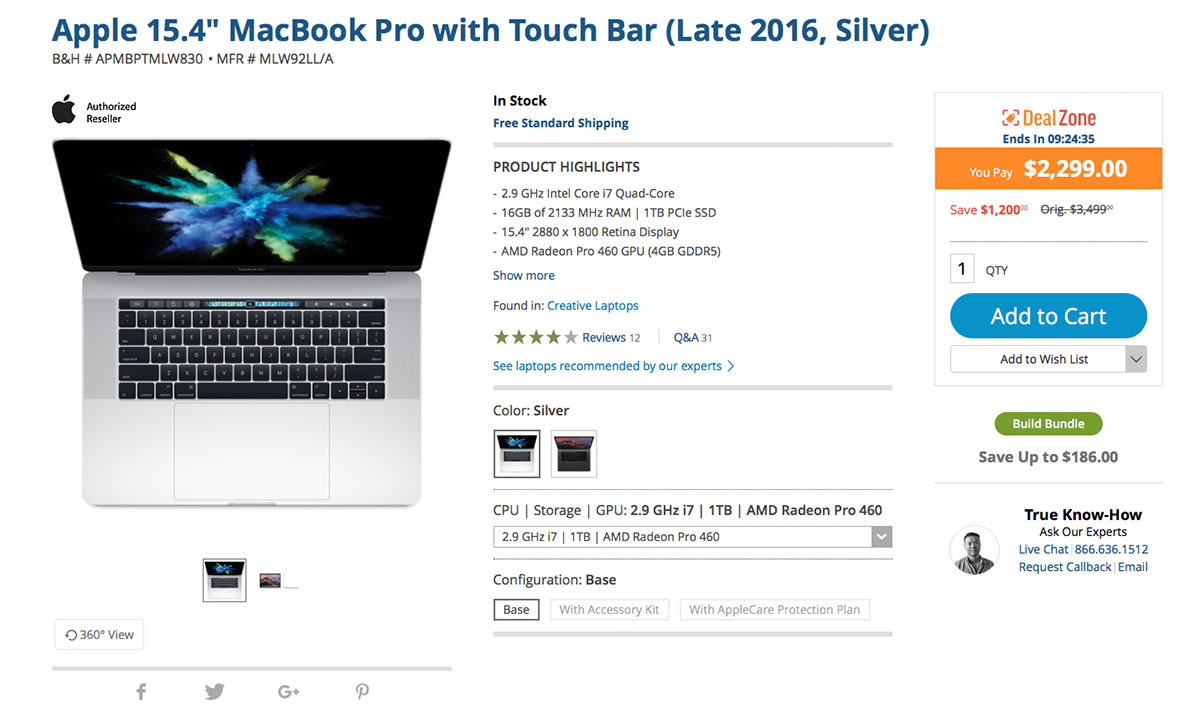Share the product on Twitter

click(x=214, y=691)
